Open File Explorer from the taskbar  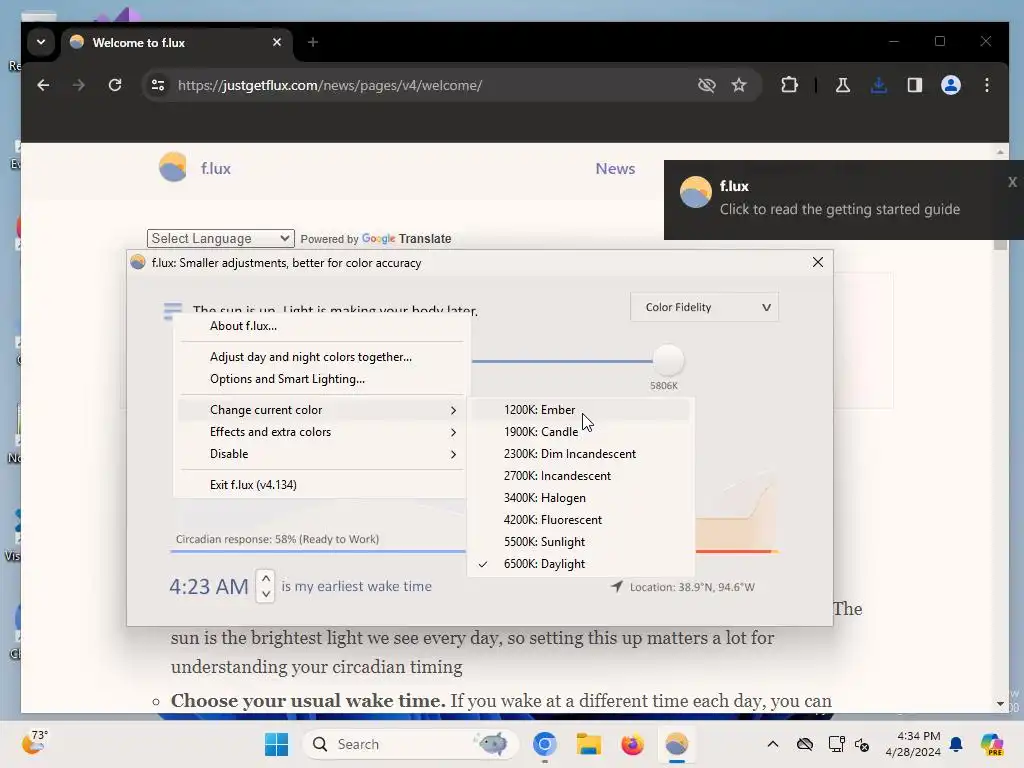(588, 744)
